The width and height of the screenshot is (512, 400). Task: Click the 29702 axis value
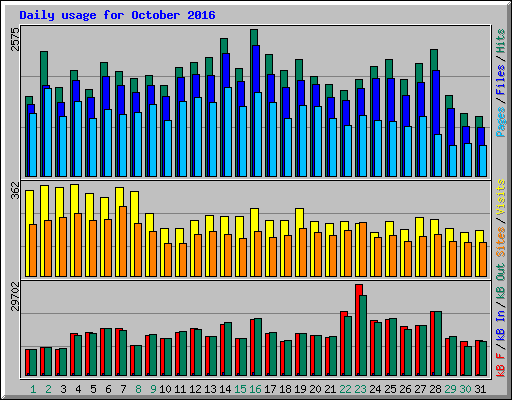[x=15, y=296]
